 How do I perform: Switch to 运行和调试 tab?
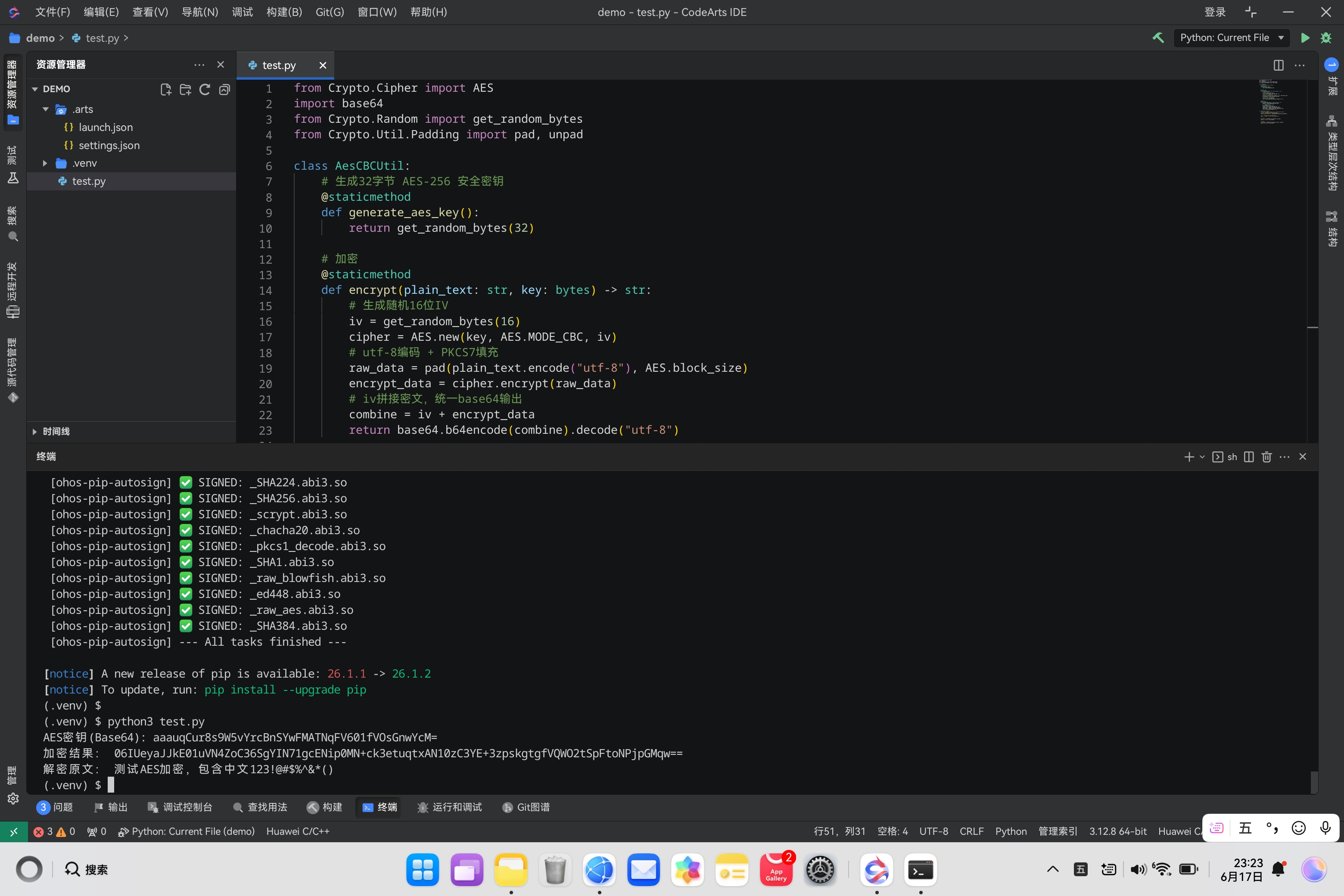(x=450, y=807)
